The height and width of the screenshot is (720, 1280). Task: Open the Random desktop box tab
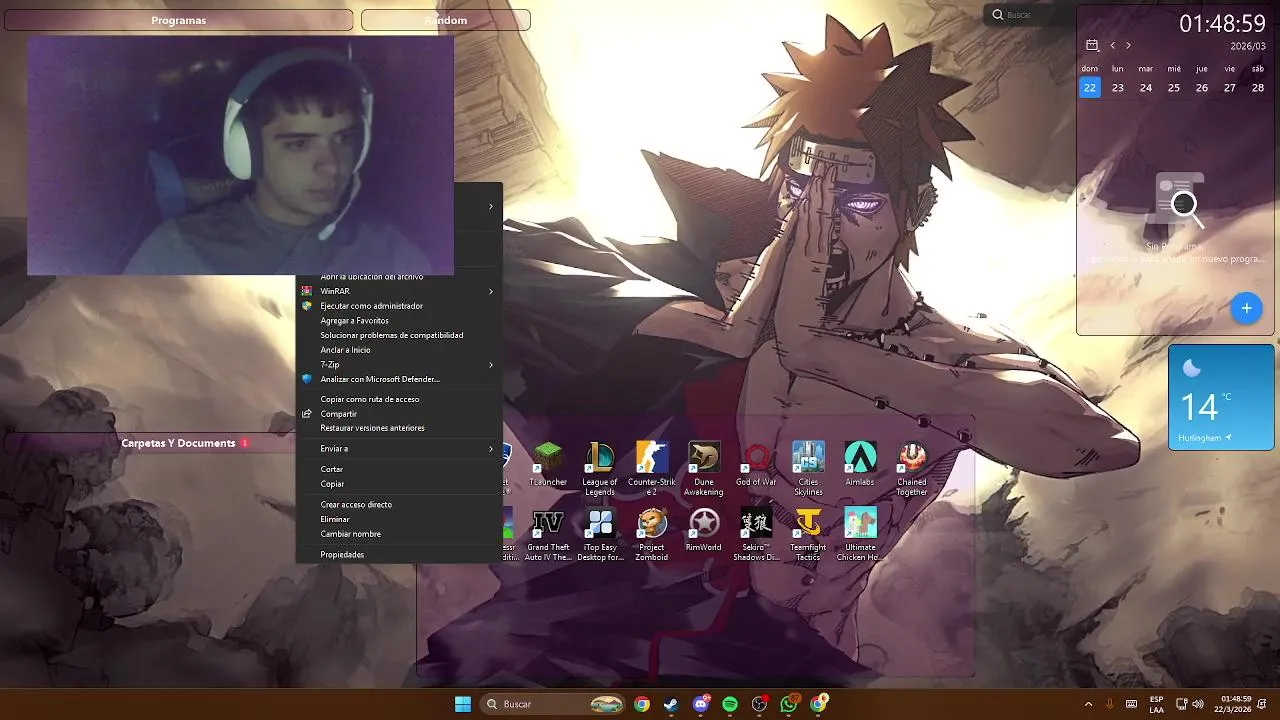tap(446, 20)
